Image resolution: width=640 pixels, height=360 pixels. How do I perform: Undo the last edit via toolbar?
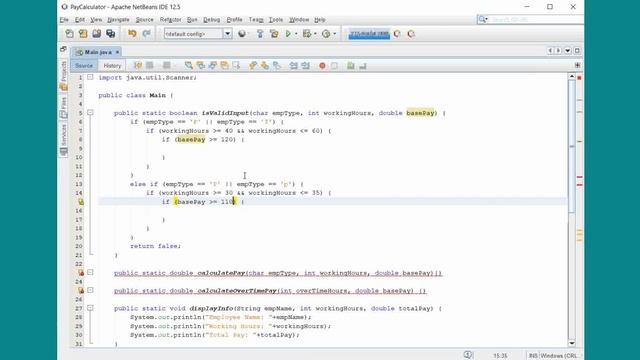pyautogui.click(x=132, y=34)
